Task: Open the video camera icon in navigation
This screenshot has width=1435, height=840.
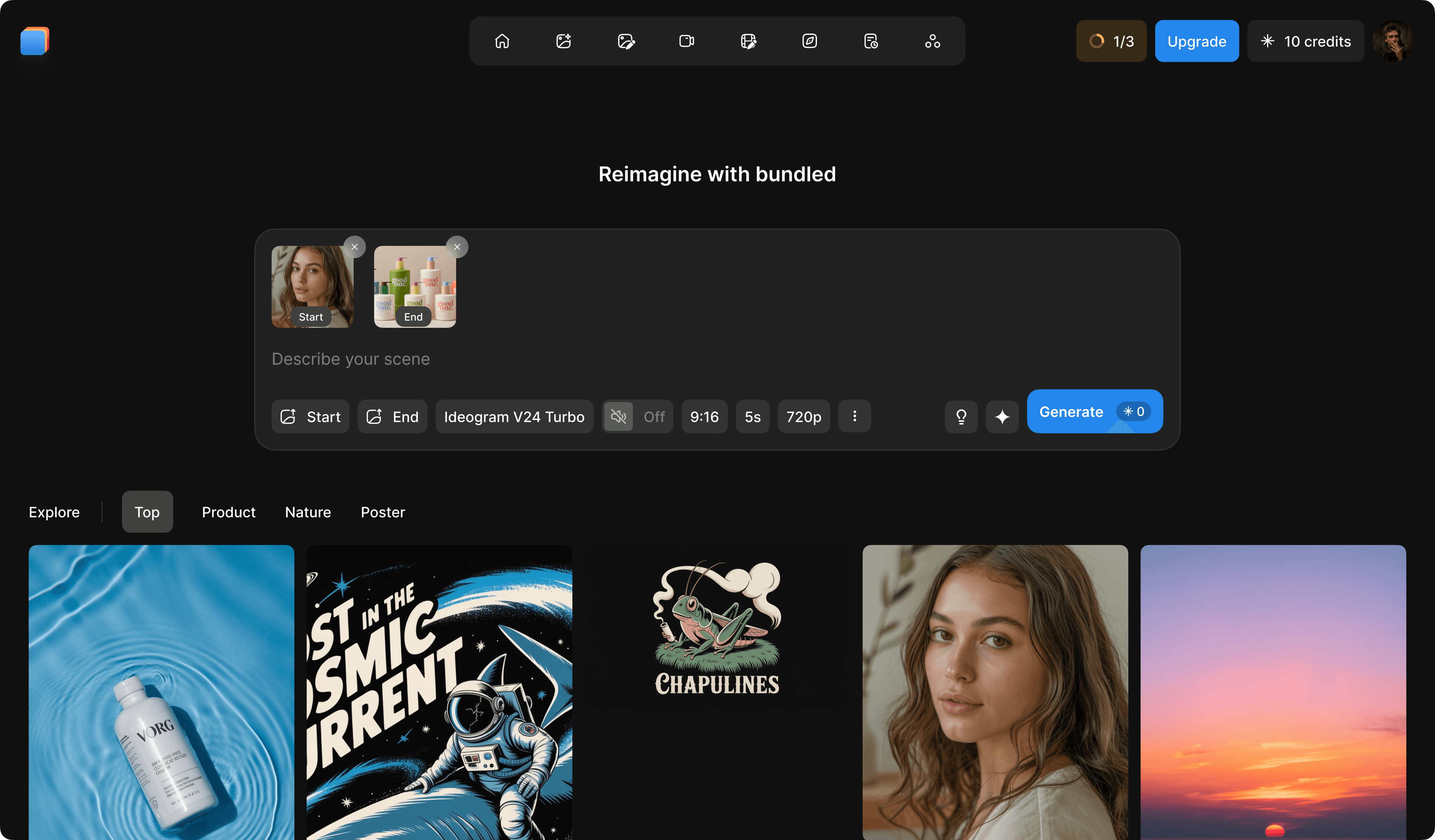Action: click(687, 41)
